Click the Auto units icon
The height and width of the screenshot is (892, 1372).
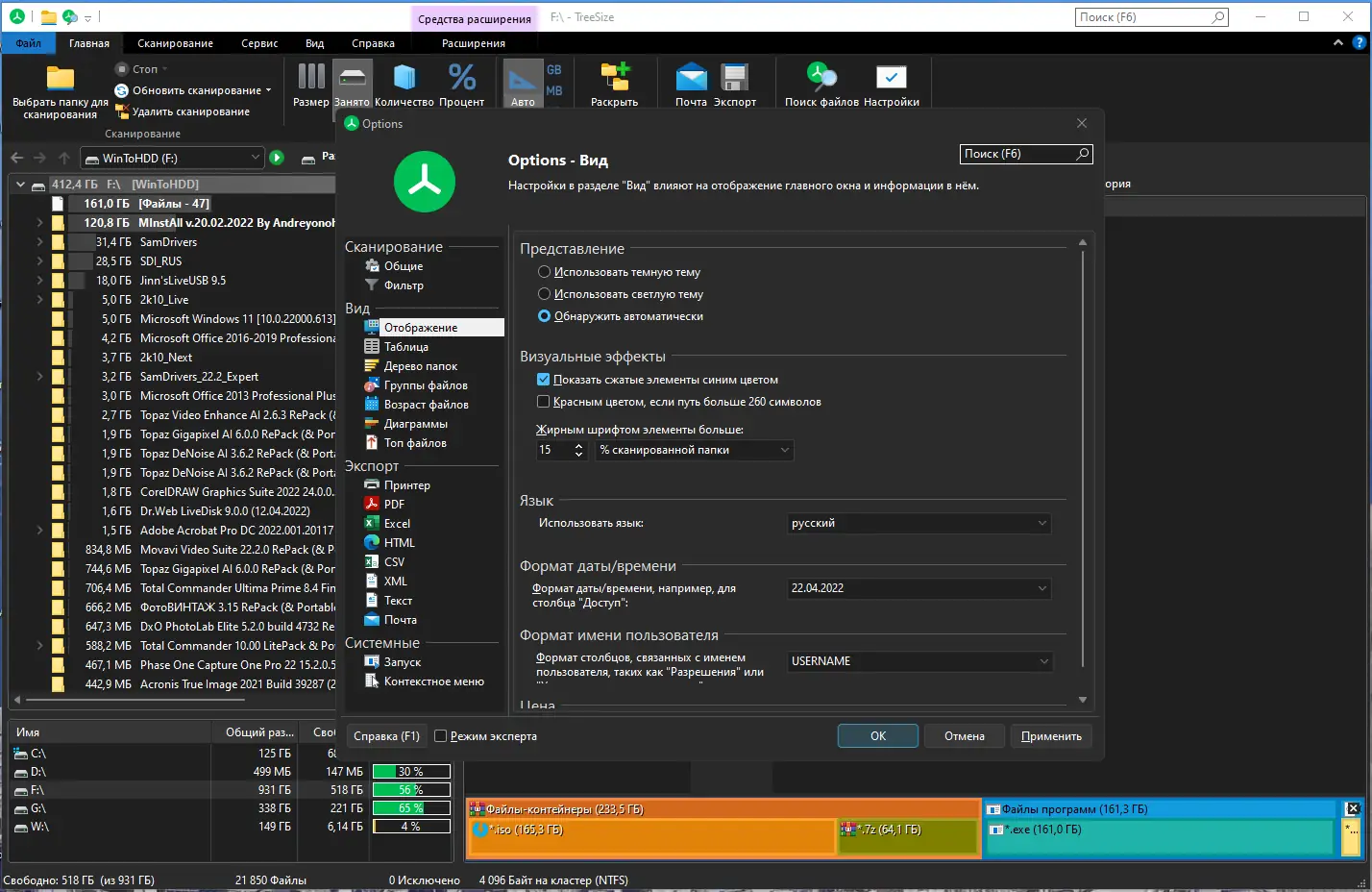(523, 79)
